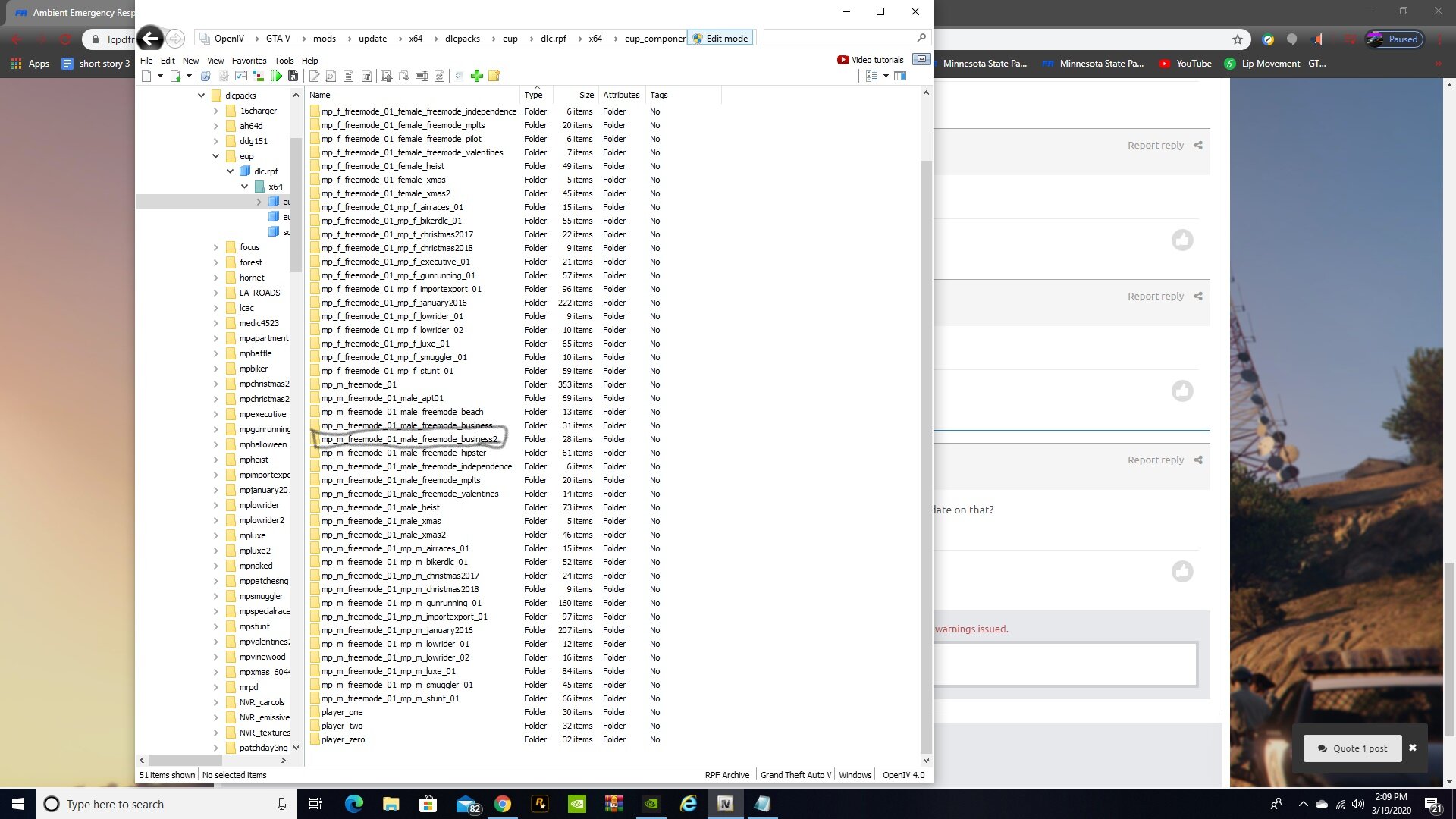
Task: Click the back navigation arrow
Action: [x=150, y=39]
